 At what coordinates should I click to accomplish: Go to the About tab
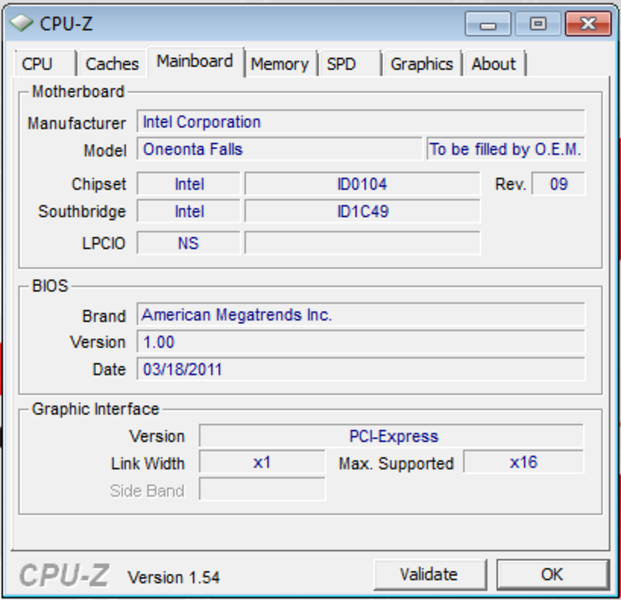pyautogui.click(x=494, y=63)
